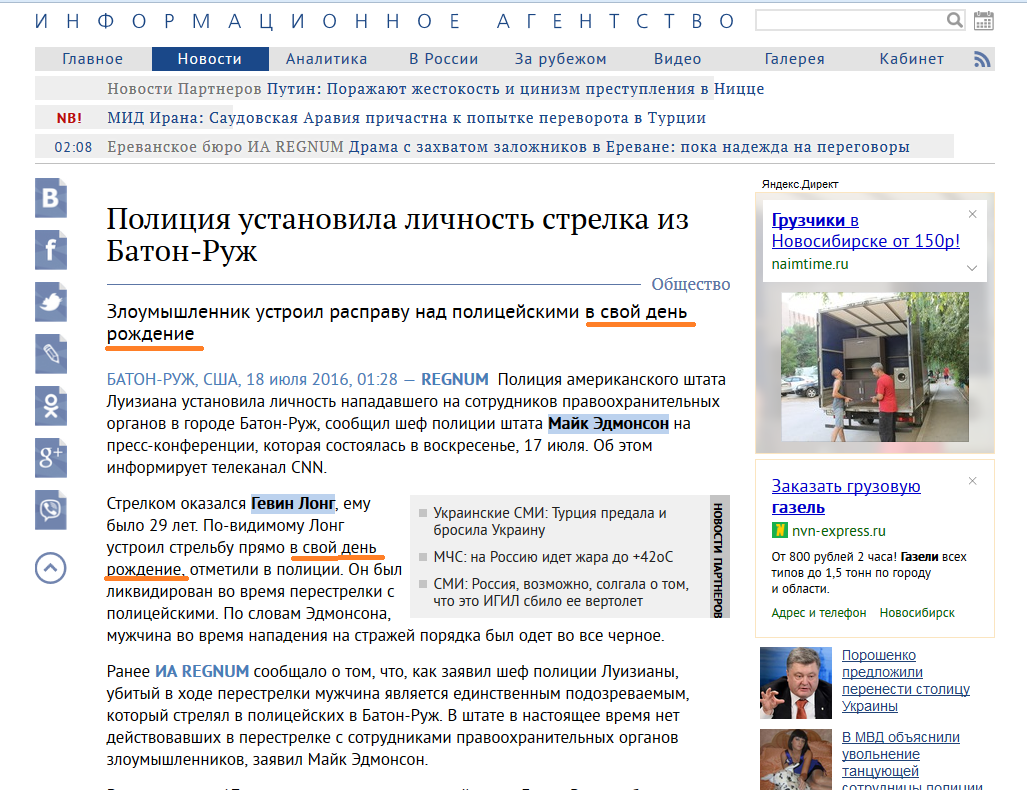1027x790 pixels.
Task: Click the ИА REGNUM link in the text
Action: click(202, 671)
